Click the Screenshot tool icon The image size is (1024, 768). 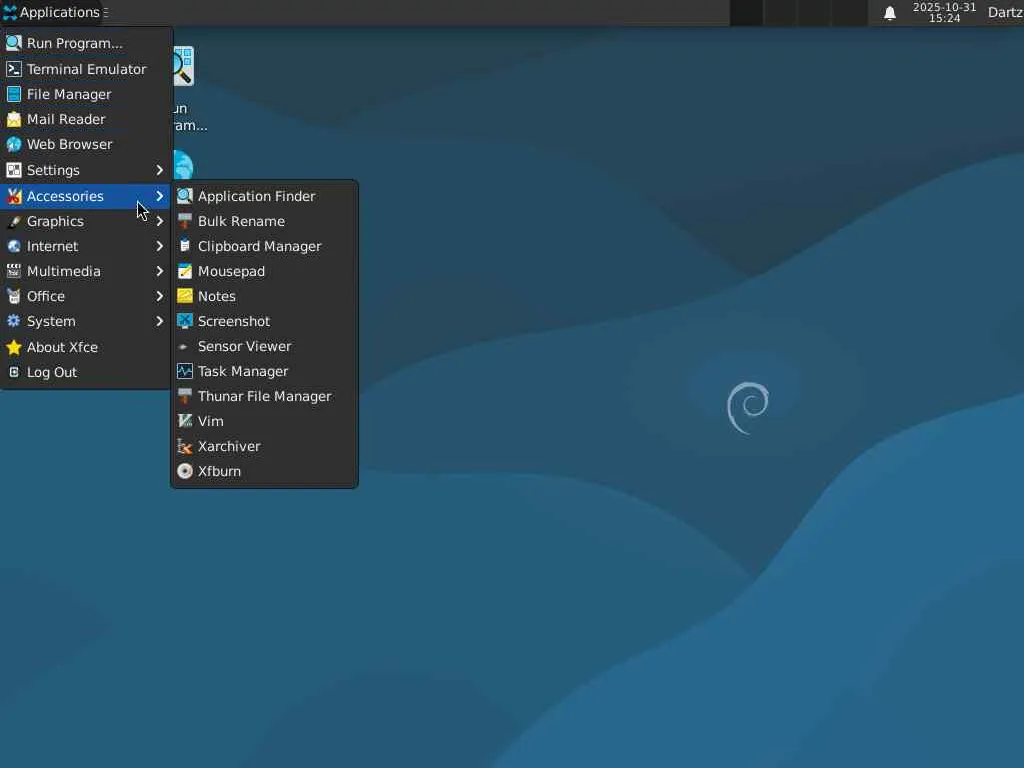(x=185, y=321)
